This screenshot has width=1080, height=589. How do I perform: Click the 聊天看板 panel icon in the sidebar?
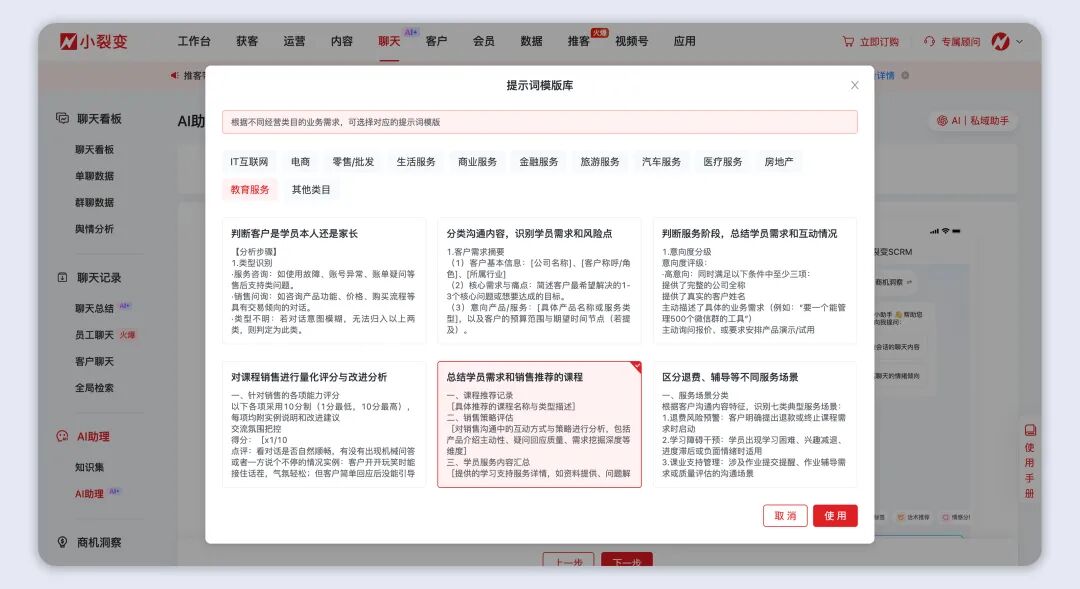pyautogui.click(x=62, y=118)
